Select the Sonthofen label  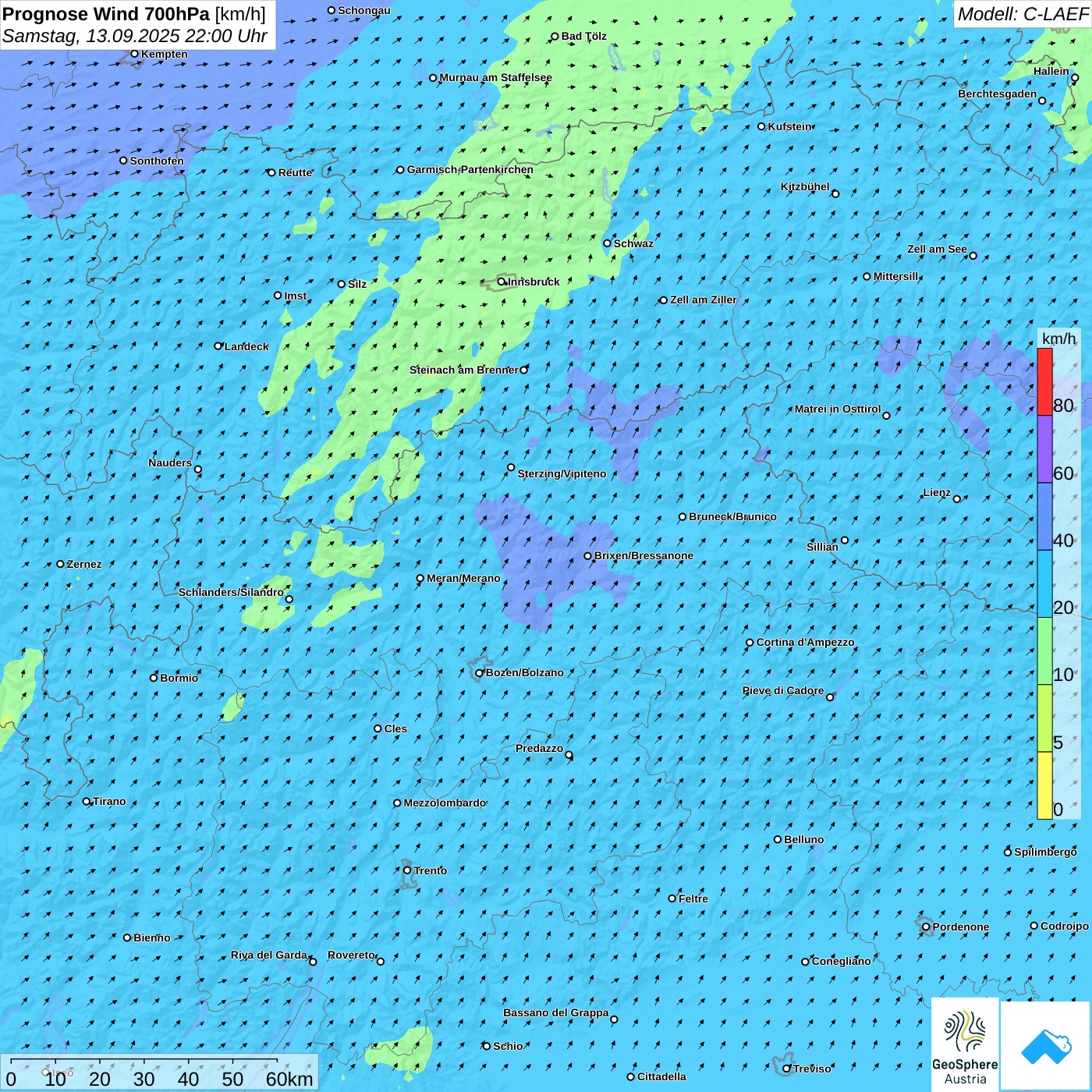157,161
